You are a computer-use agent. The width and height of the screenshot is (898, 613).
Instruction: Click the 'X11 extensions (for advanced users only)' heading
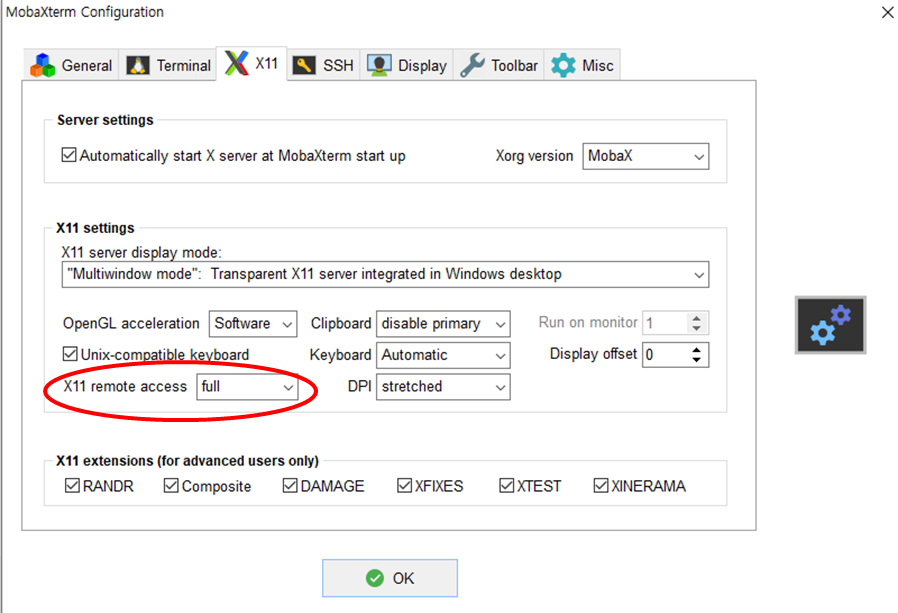tap(187, 461)
